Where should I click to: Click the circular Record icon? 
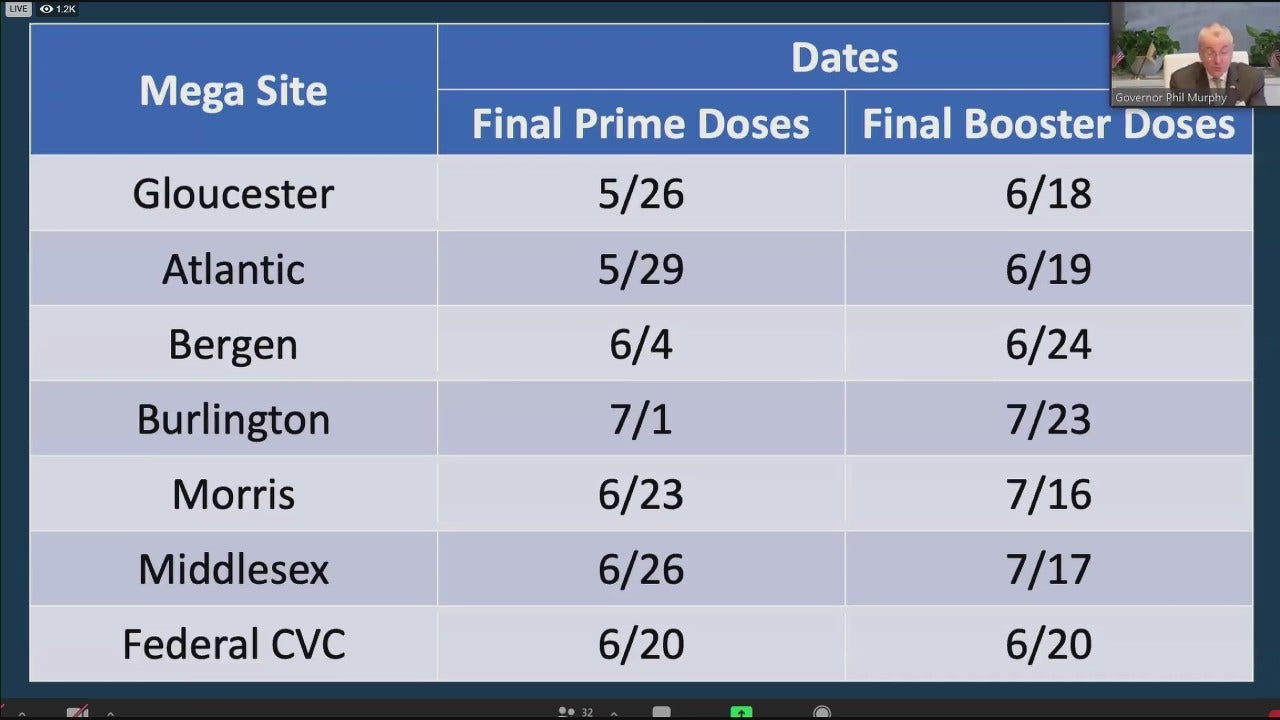pyautogui.click(x=822, y=713)
